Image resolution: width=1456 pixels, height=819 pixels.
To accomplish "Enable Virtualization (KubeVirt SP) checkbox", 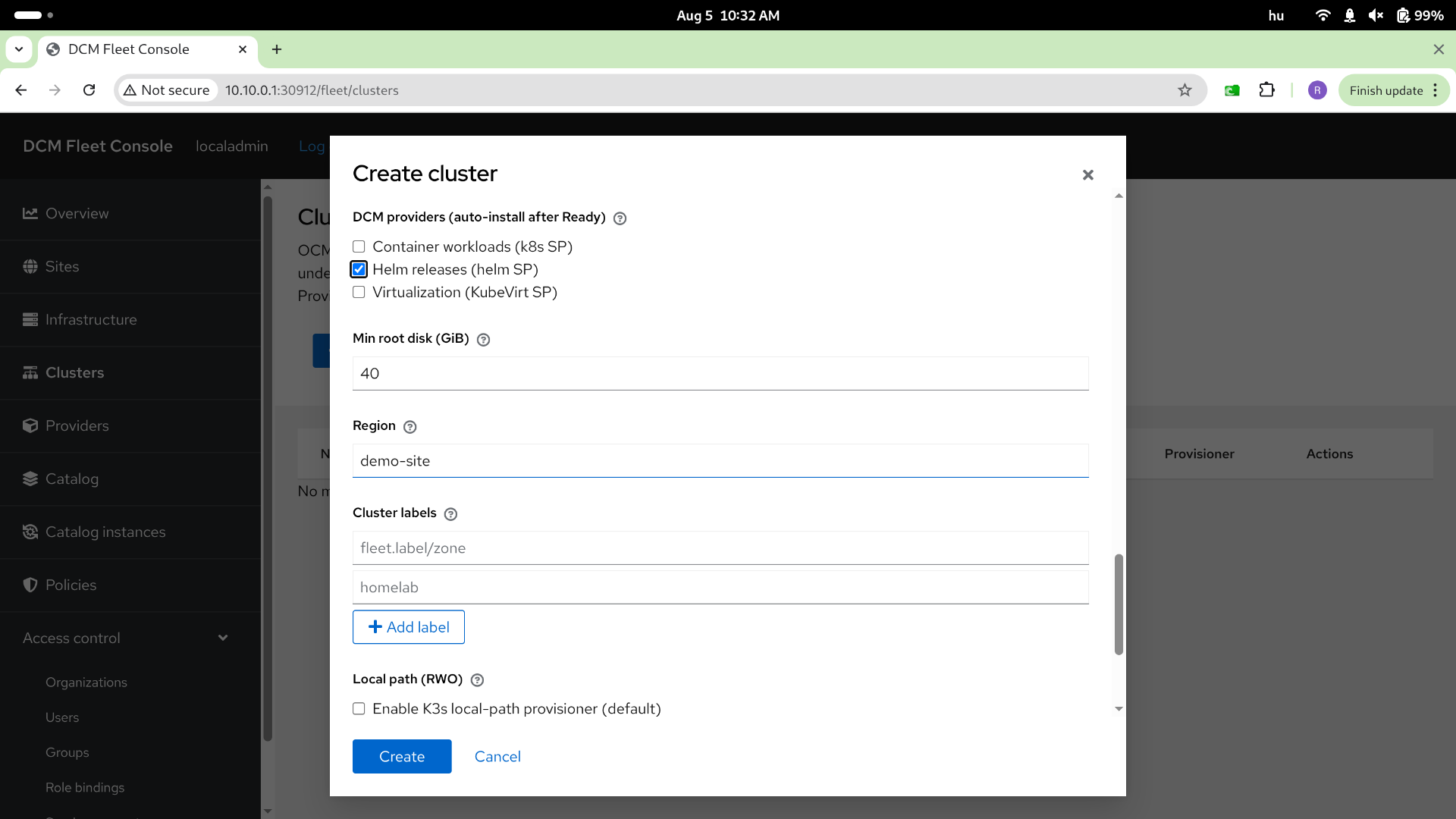I will (x=359, y=292).
